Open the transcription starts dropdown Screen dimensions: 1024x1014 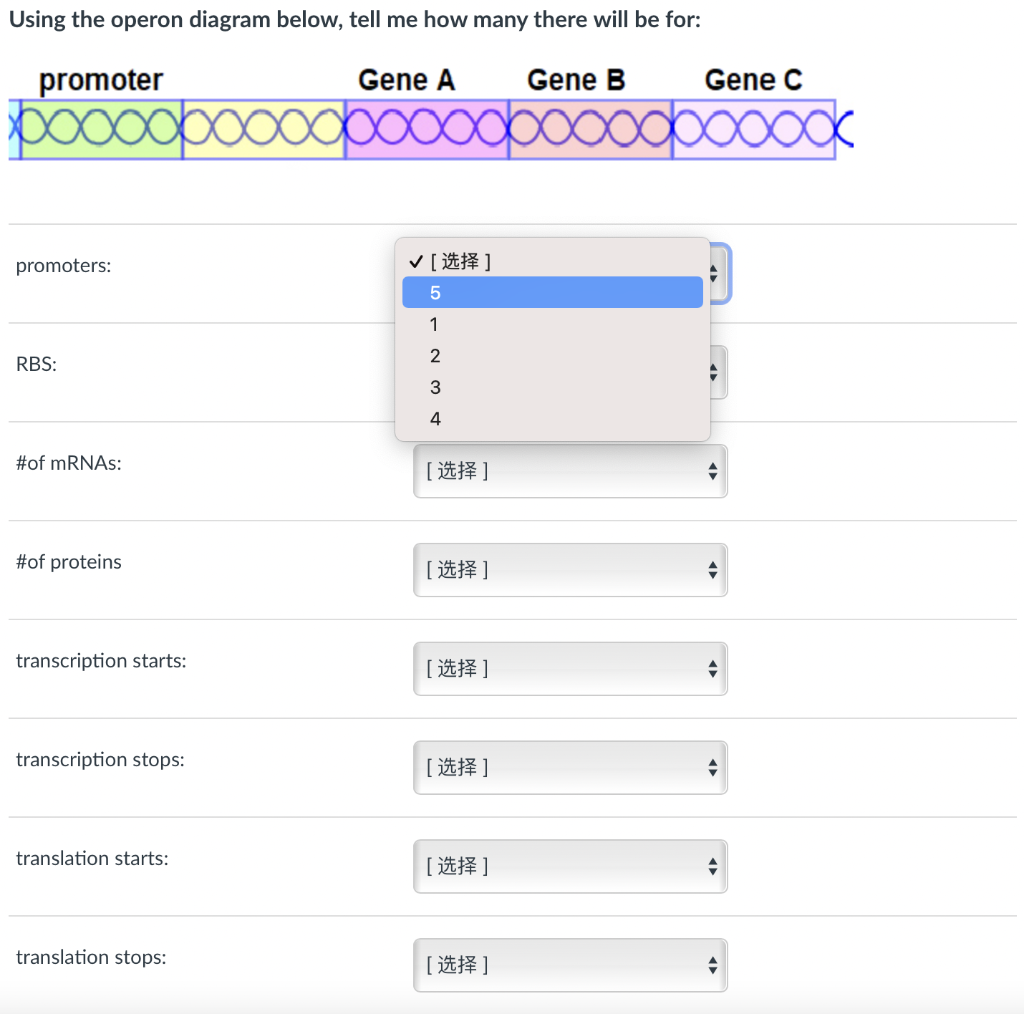pyautogui.click(x=570, y=668)
